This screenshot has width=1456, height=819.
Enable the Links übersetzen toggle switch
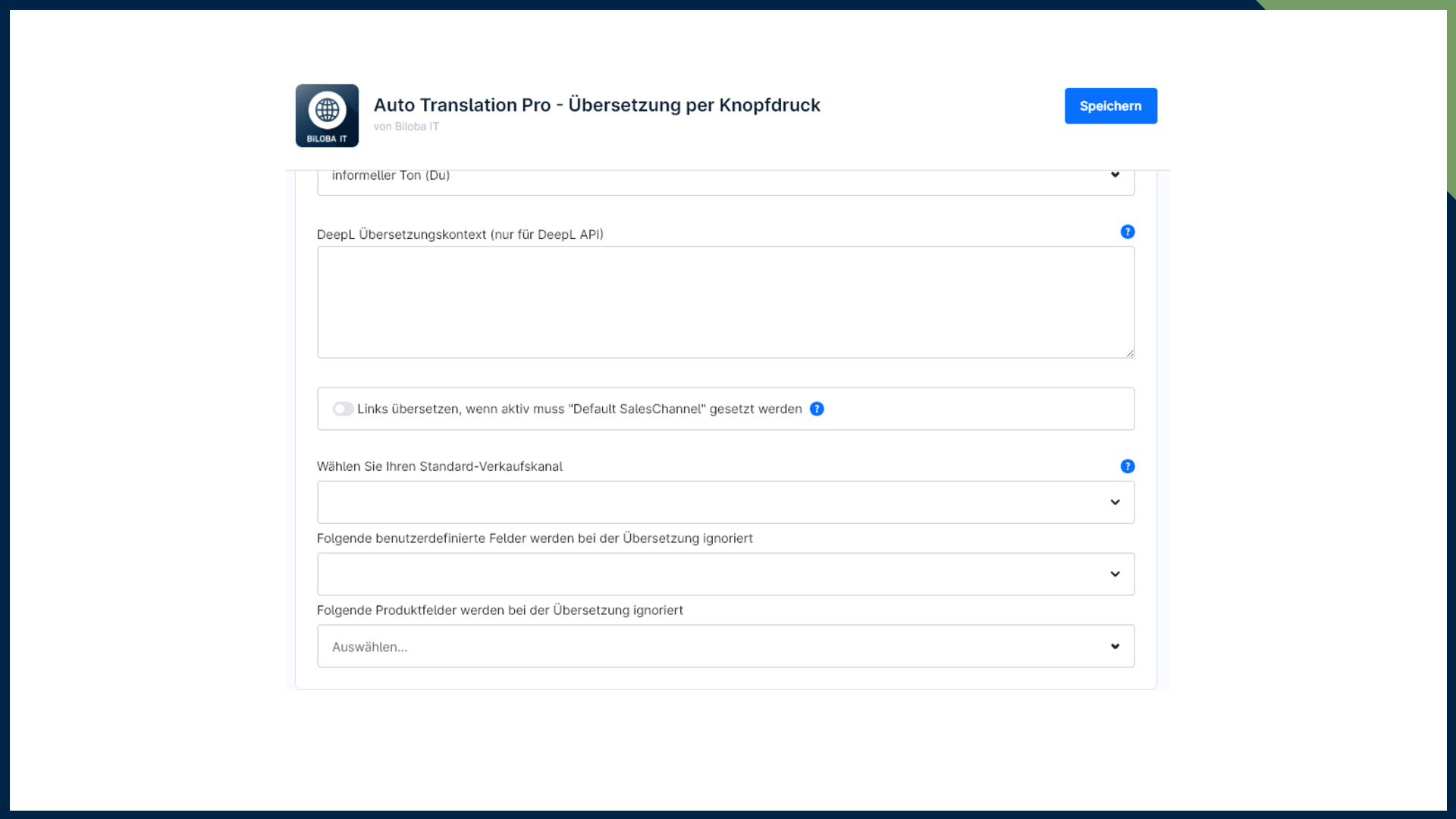coord(343,409)
